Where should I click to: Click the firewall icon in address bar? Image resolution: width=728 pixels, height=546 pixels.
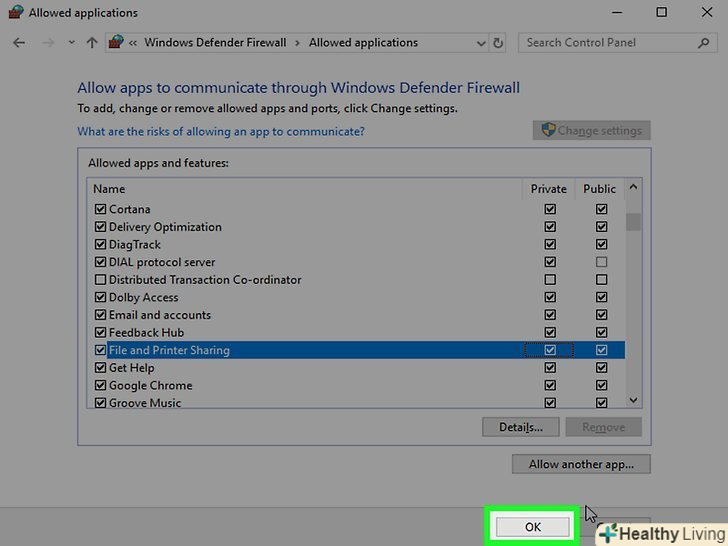point(117,43)
